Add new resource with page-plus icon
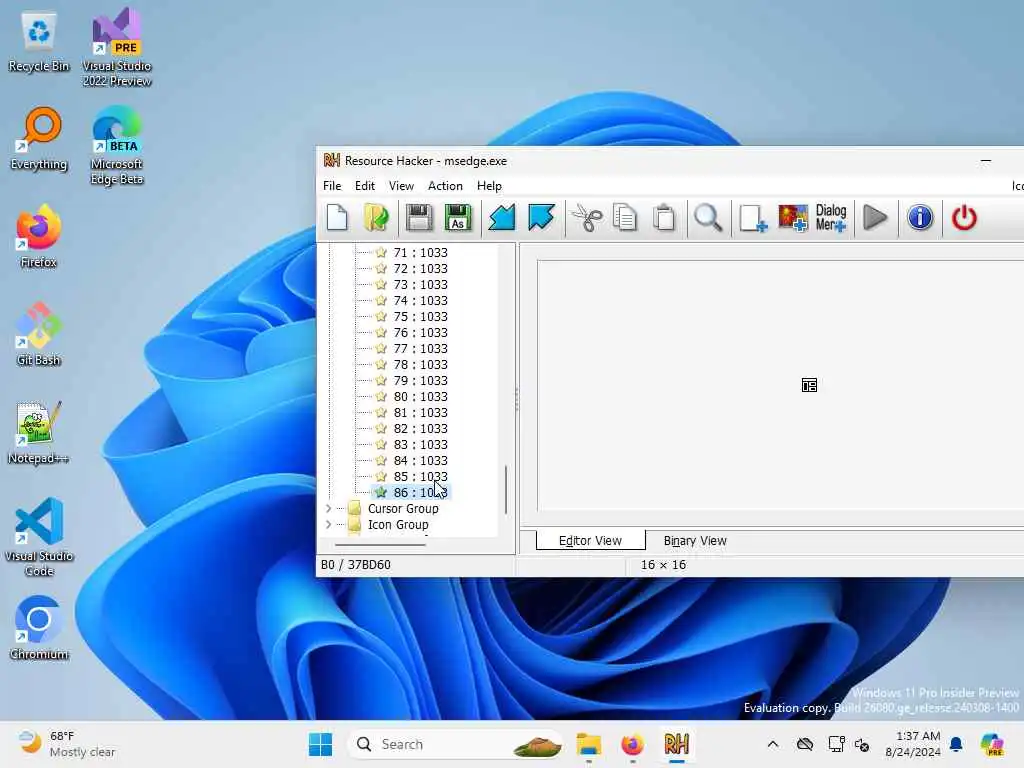 tap(752, 217)
